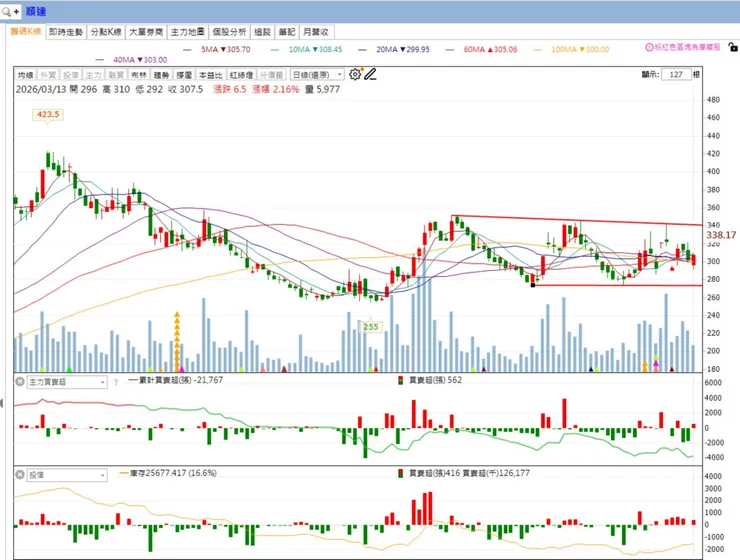Click the pink info circle icon
The width and height of the screenshot is (740, 560).
pos(649,47)
